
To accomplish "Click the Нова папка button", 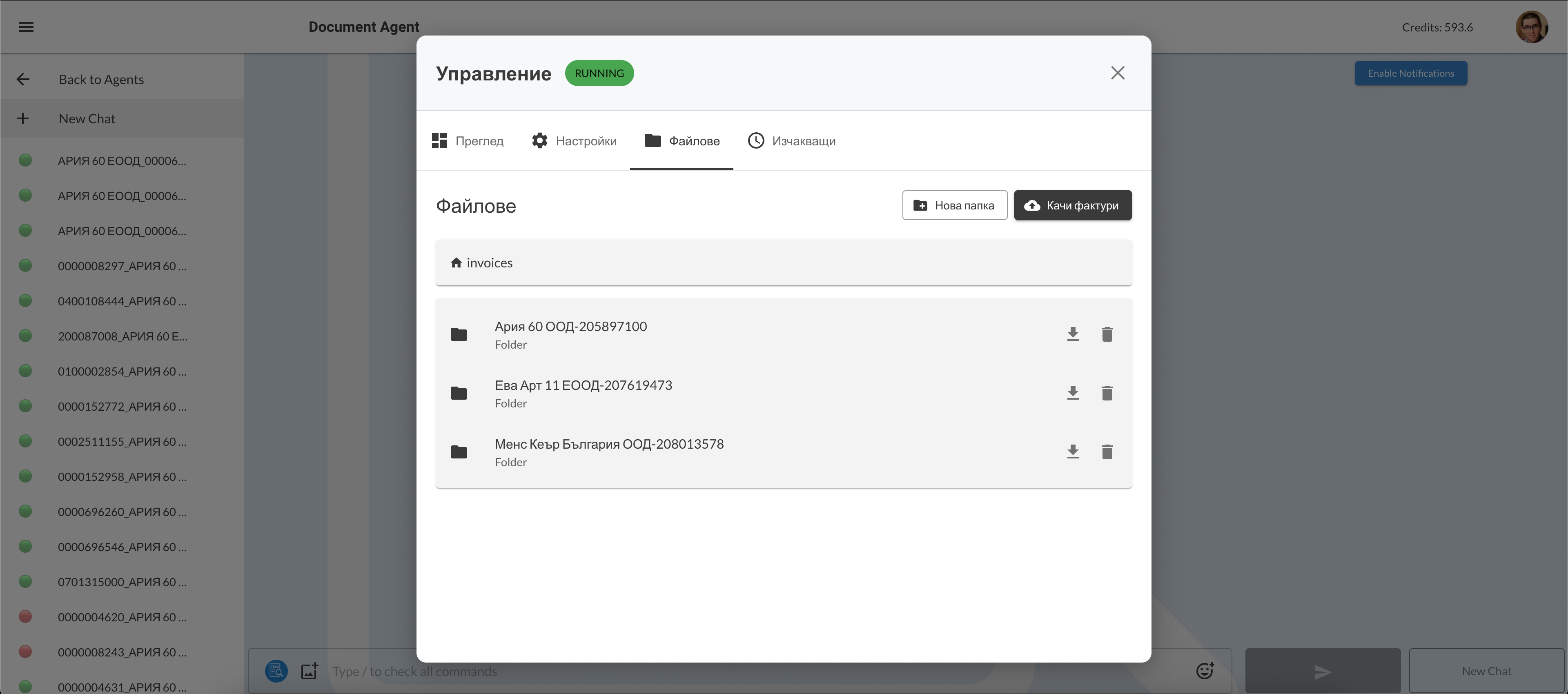I will [954, 206].
